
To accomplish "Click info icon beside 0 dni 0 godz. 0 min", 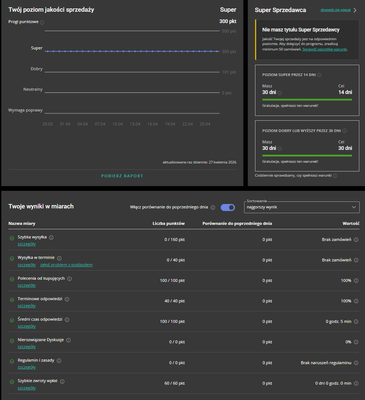I will (x=356, y=383).
